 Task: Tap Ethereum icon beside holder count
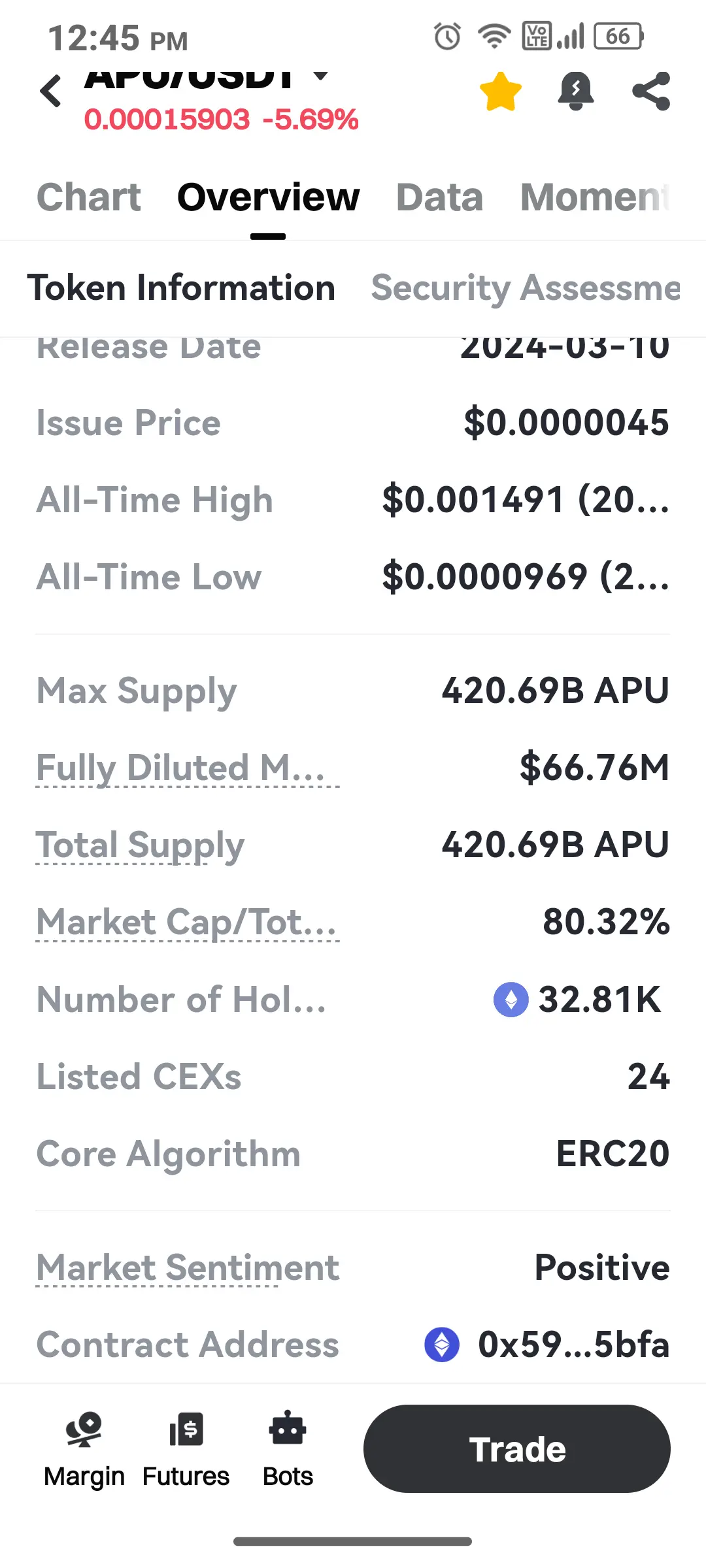511,1000
